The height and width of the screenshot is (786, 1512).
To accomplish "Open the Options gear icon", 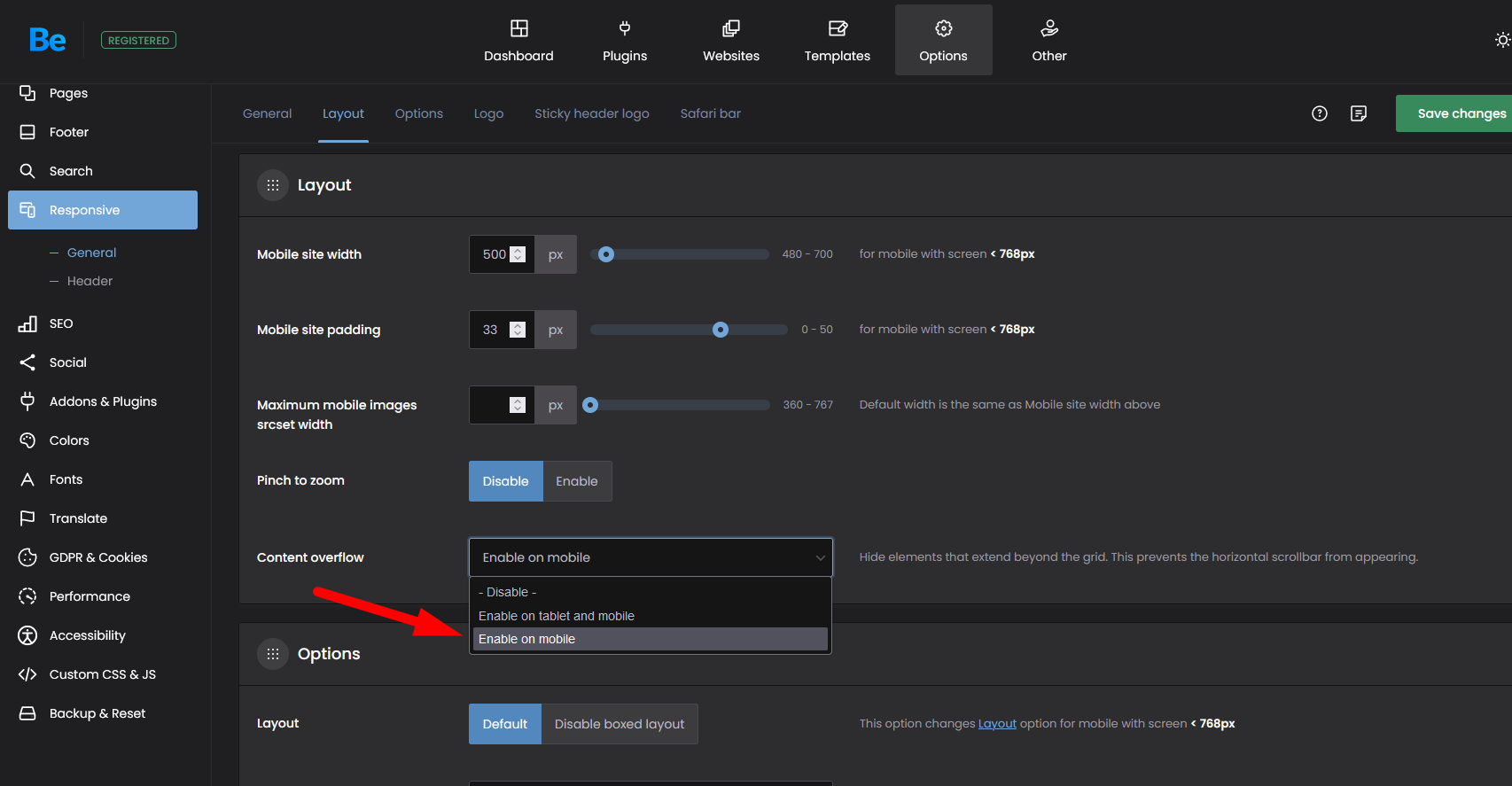I will point(944,28).
